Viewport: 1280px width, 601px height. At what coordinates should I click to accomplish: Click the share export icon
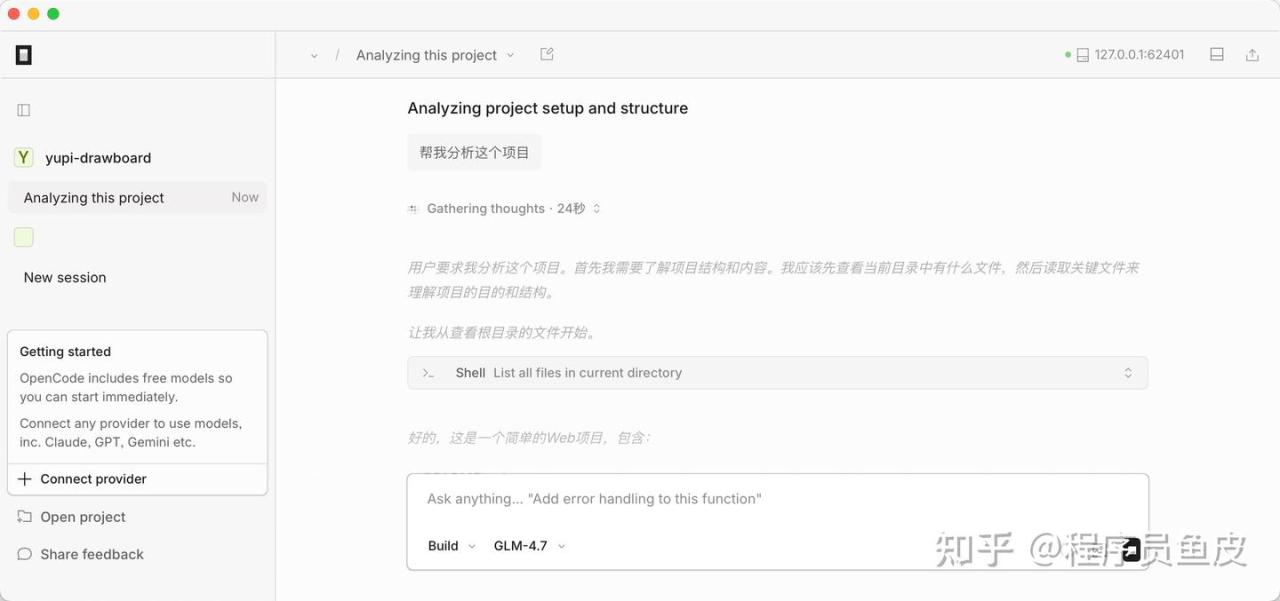pyautogui.click(x=1252, y=55)
